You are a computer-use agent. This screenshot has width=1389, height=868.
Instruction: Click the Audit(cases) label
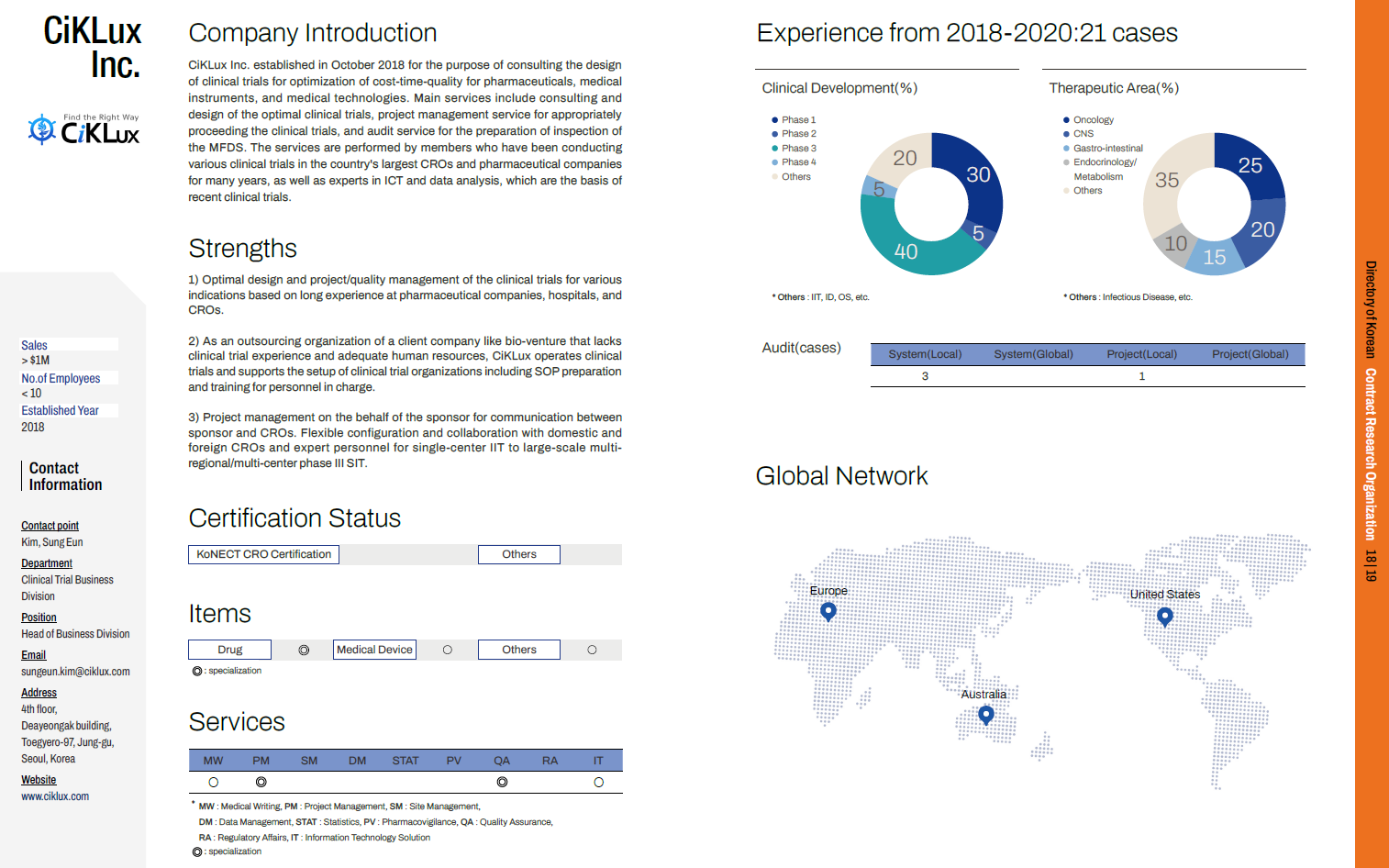tap(801, 348)
